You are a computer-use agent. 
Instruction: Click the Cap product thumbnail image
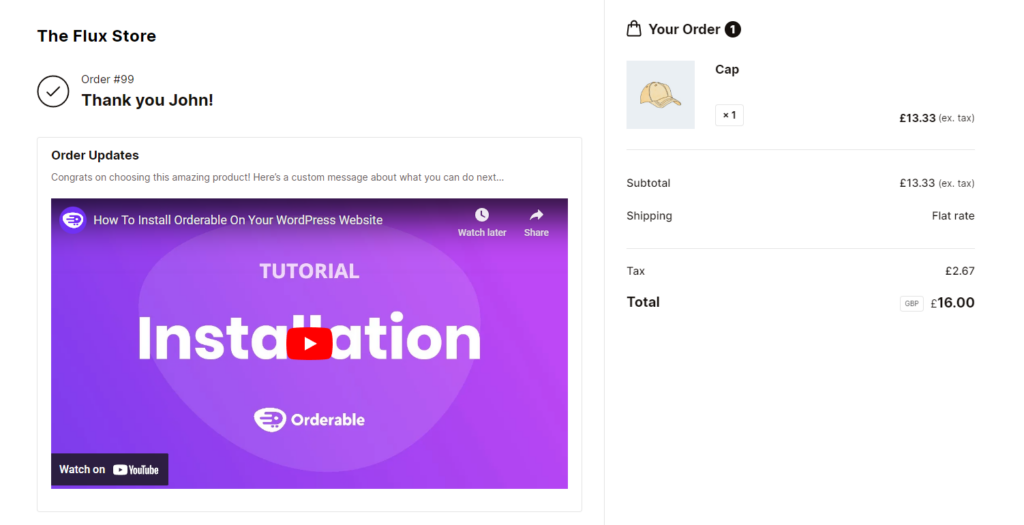[660, 95]
